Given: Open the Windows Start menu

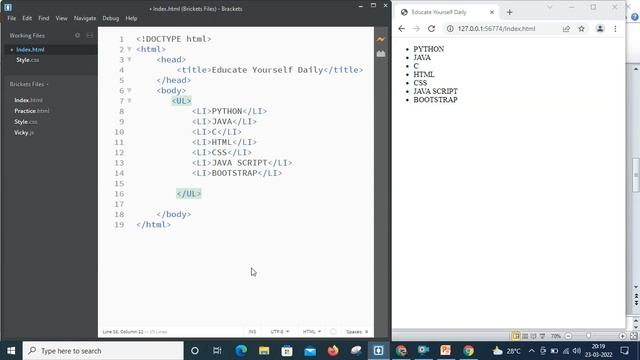Looking at the screenshot, I should 11,351.
